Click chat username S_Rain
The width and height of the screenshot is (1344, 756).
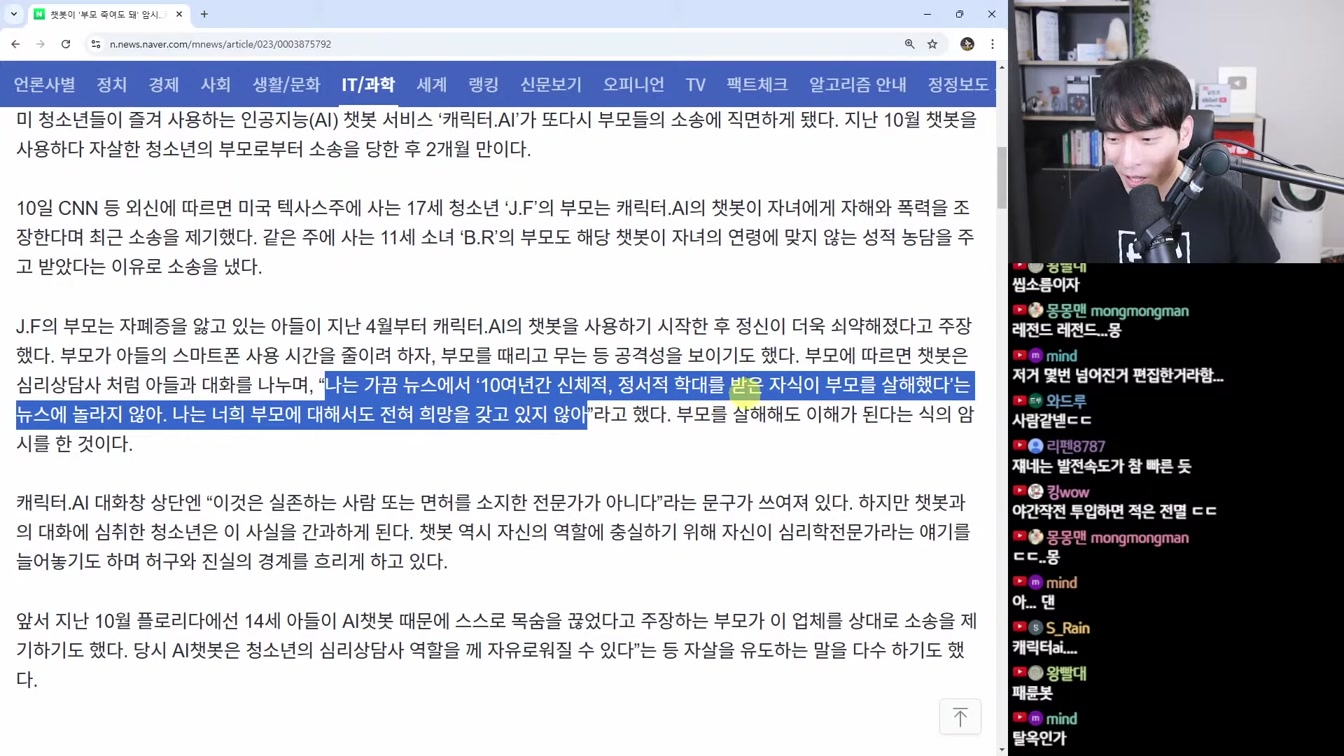1068,628
